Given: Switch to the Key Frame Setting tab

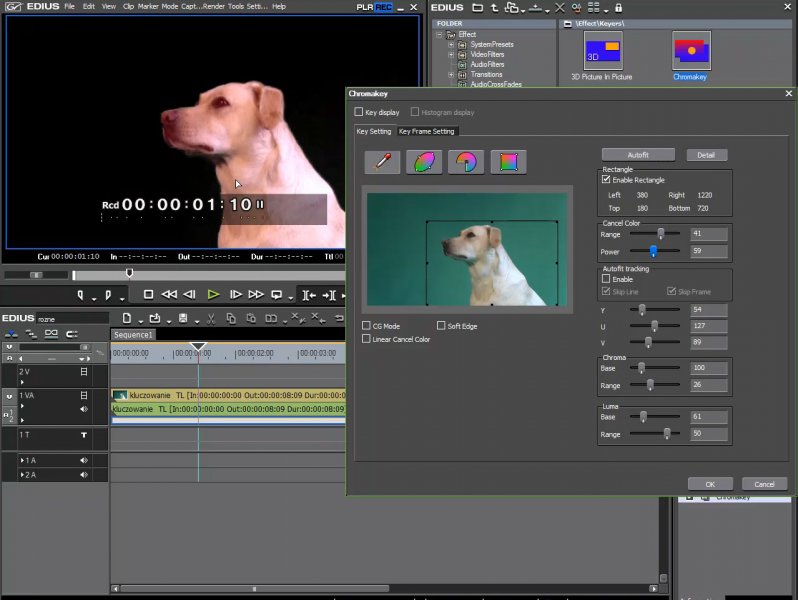Looking at the screenshot, I should [427, 131].
